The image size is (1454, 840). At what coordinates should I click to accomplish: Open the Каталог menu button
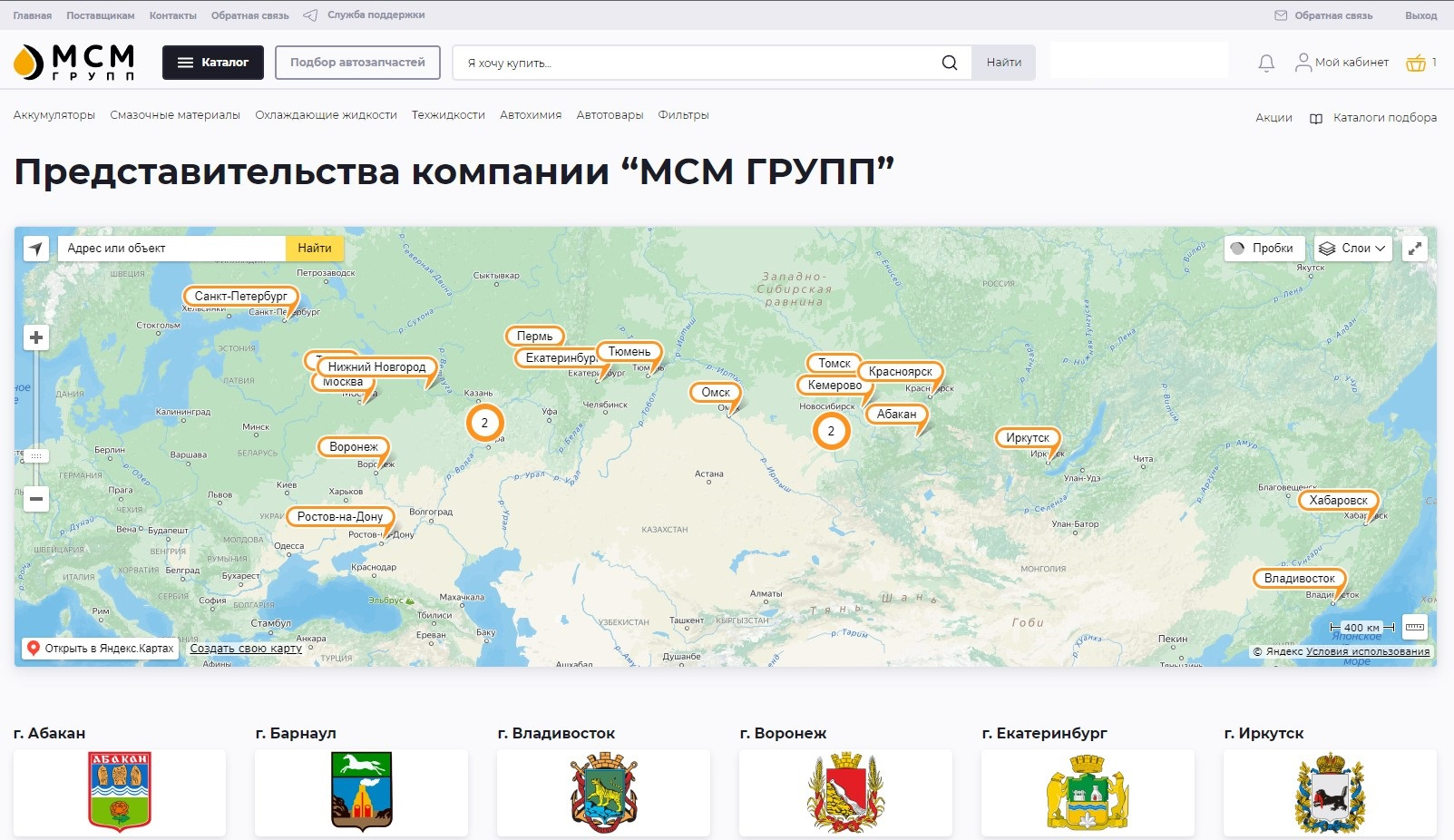(x=213, y=63)
